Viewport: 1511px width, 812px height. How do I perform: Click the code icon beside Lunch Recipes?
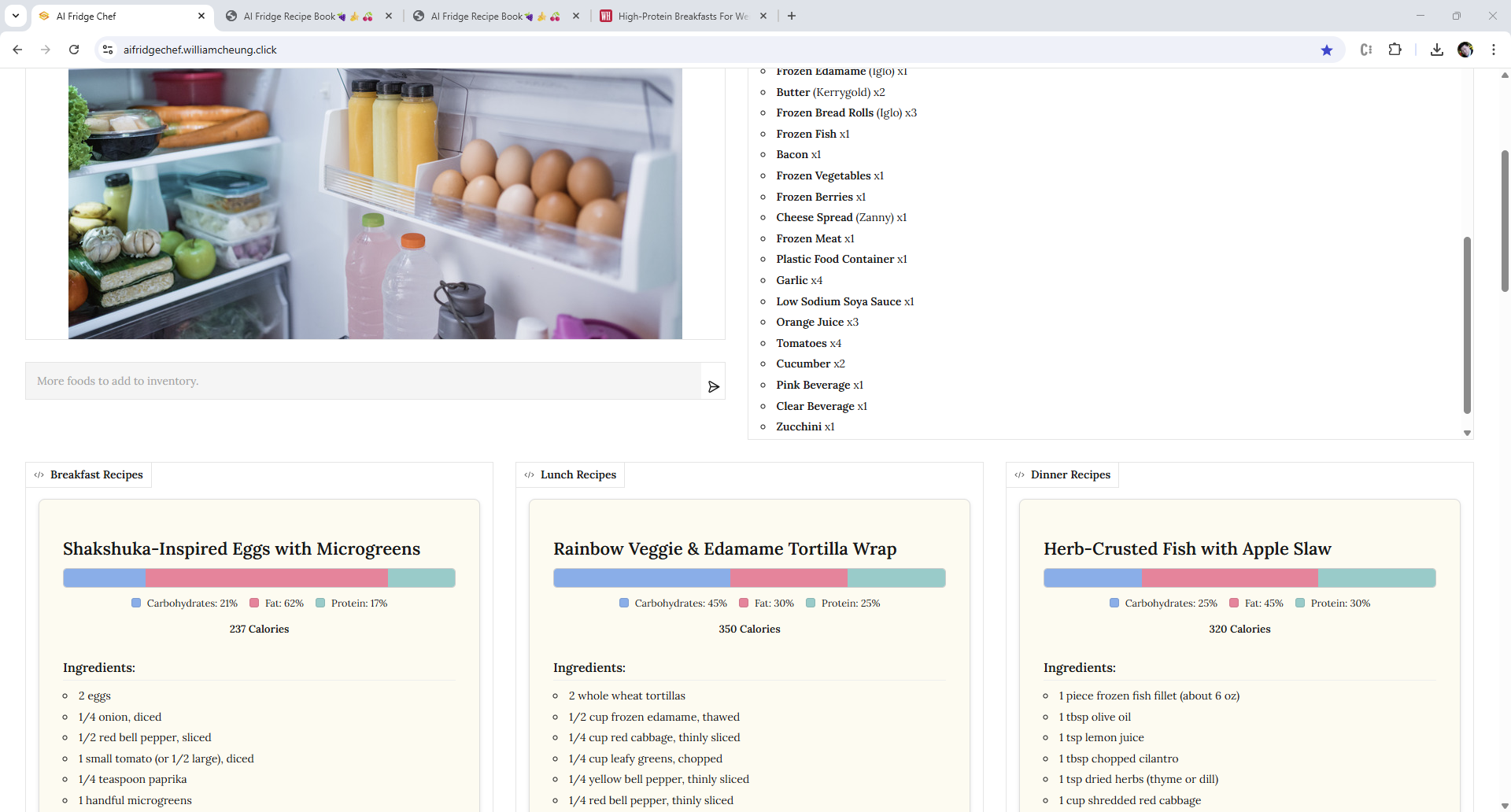pyautogui.click(x=529, y=474)
